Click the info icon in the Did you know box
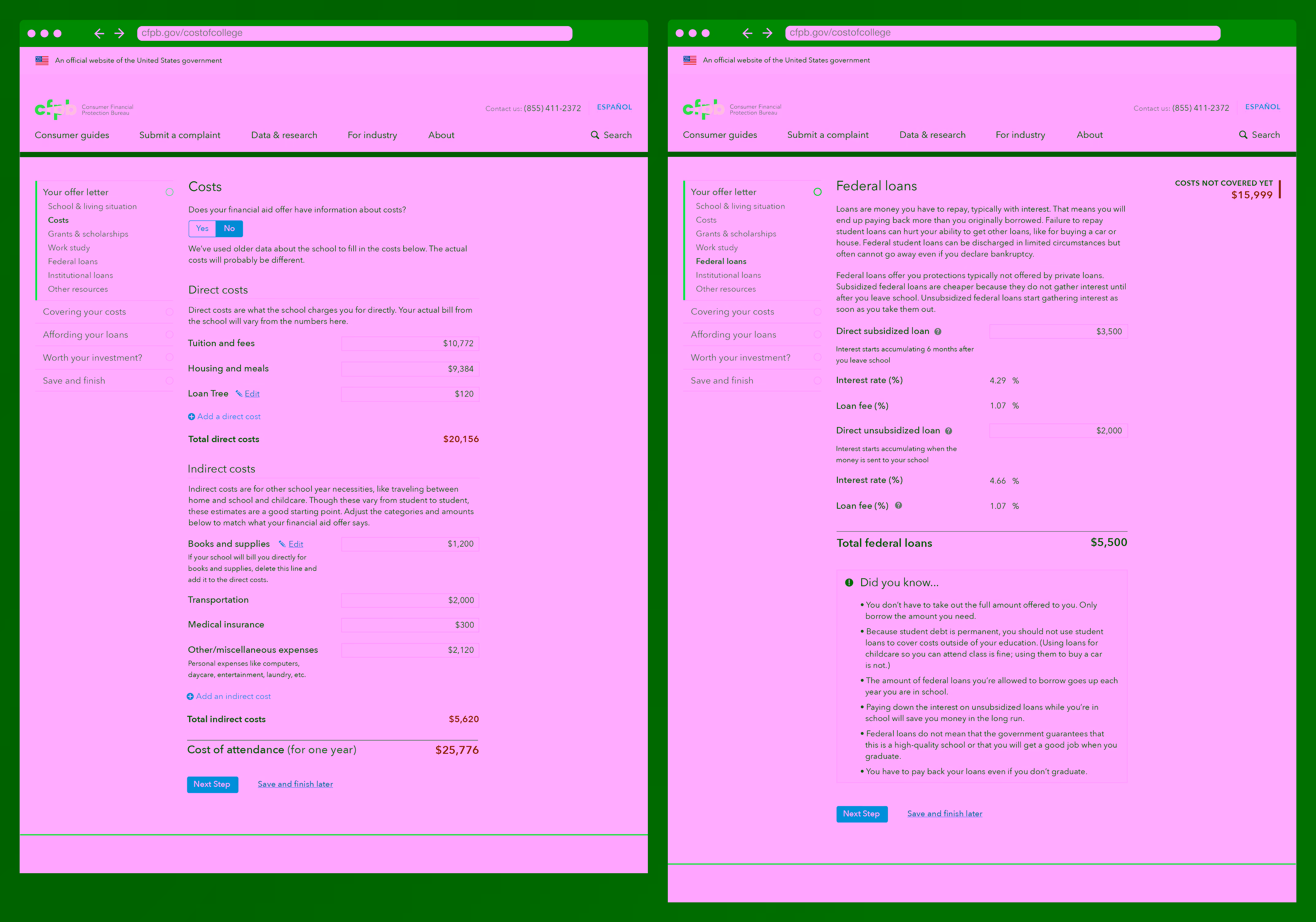This screenshot has width=1316, height=922. point(849,582)
